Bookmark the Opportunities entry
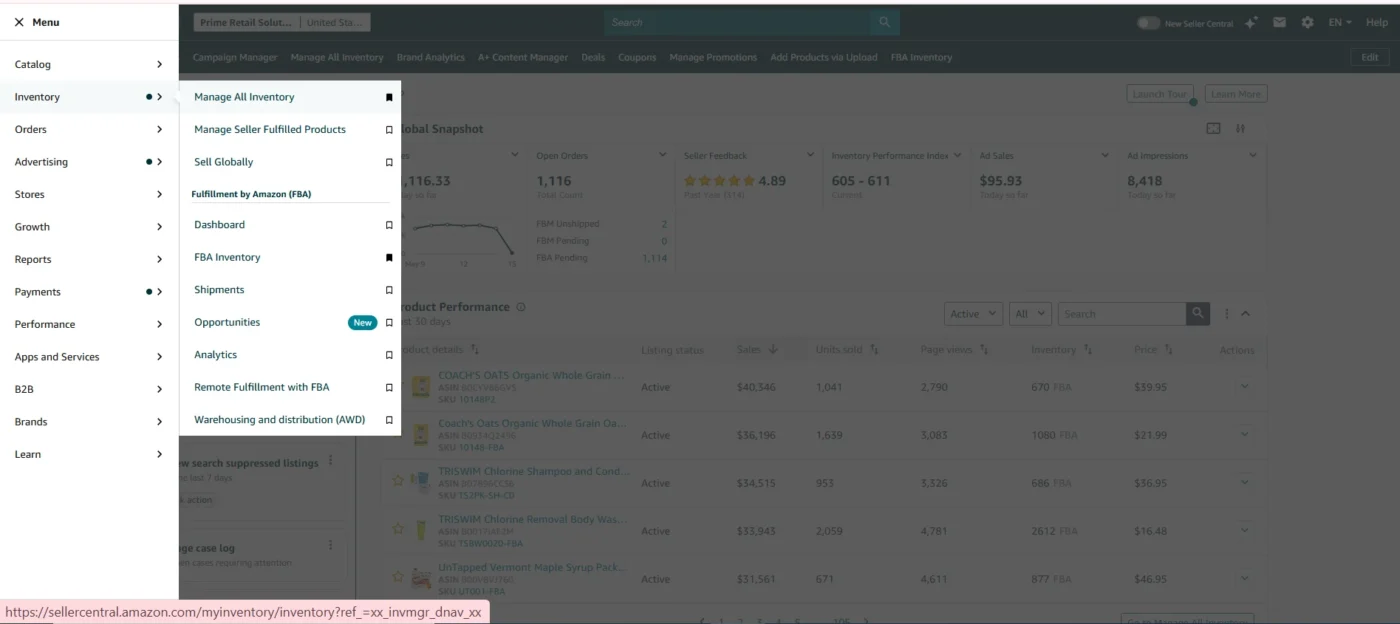Image resolution: width=1400 pixels, height=624 pixels. click(x=389, y=322)
